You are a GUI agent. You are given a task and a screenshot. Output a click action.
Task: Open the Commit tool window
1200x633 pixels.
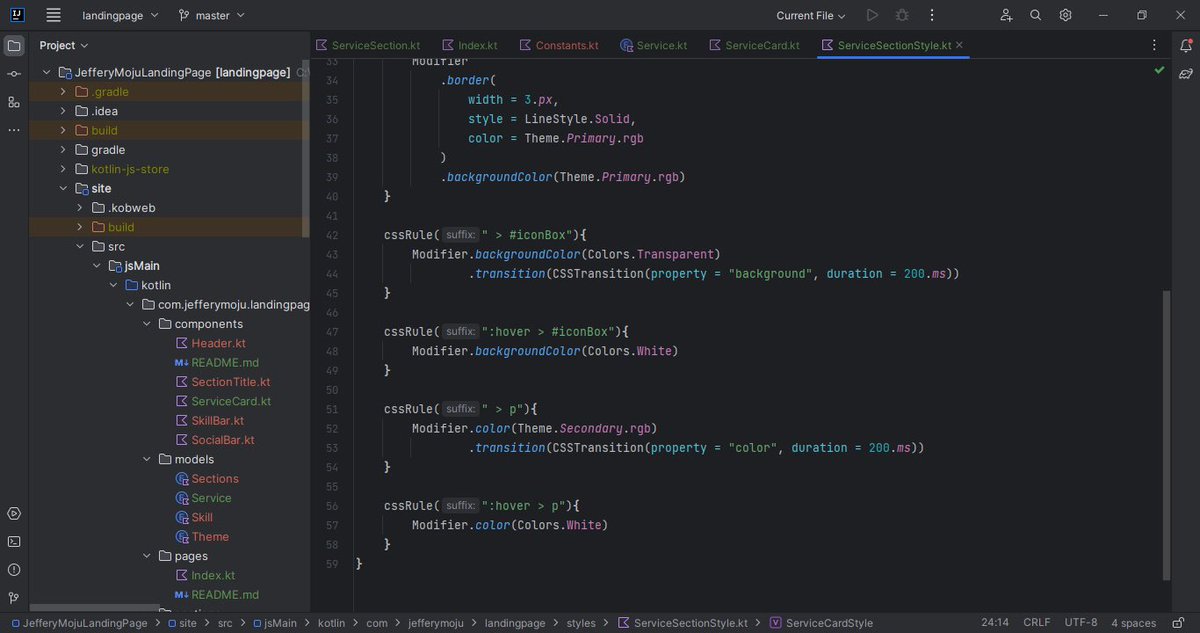14,74
